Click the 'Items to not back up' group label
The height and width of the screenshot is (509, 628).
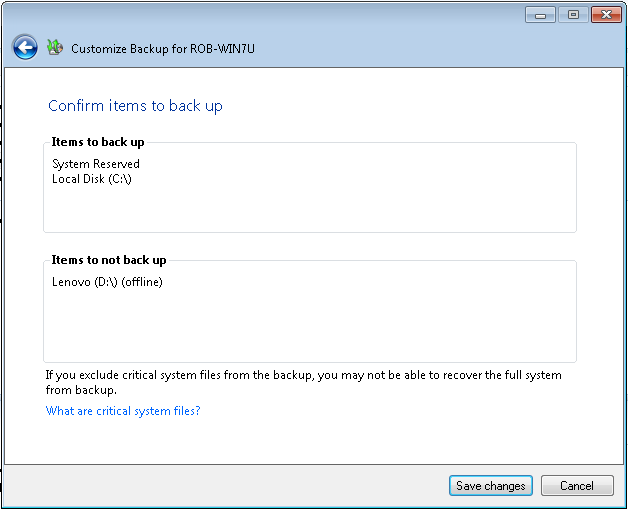click(x=109, y=260)
